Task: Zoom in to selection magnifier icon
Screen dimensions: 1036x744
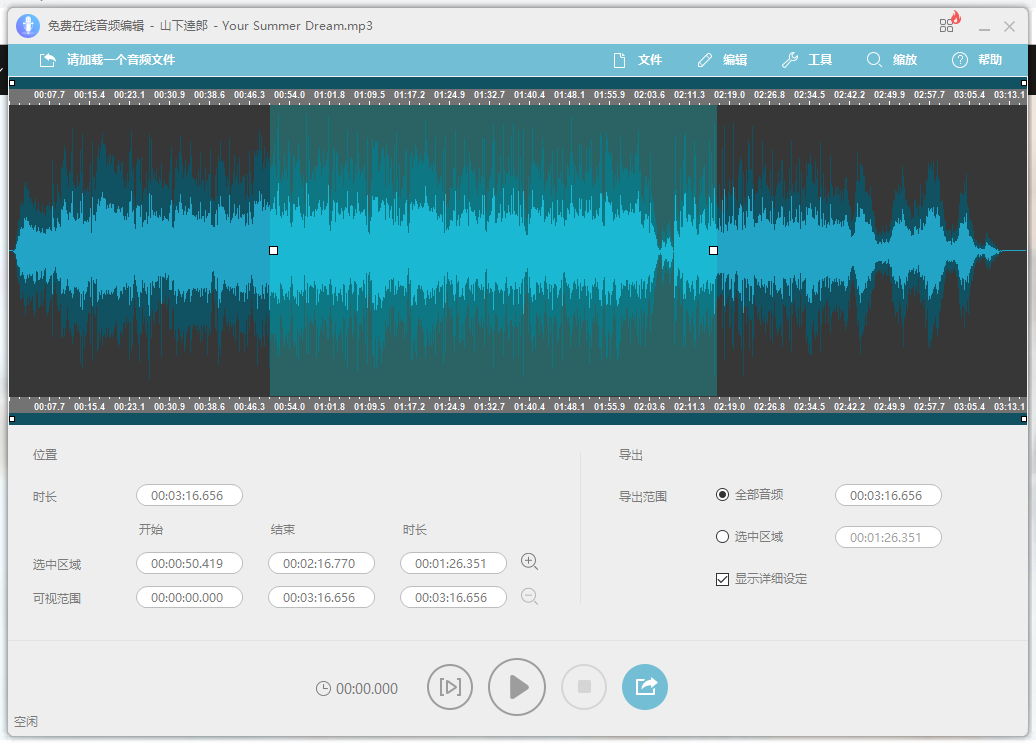Action: (x=529, y=562)
